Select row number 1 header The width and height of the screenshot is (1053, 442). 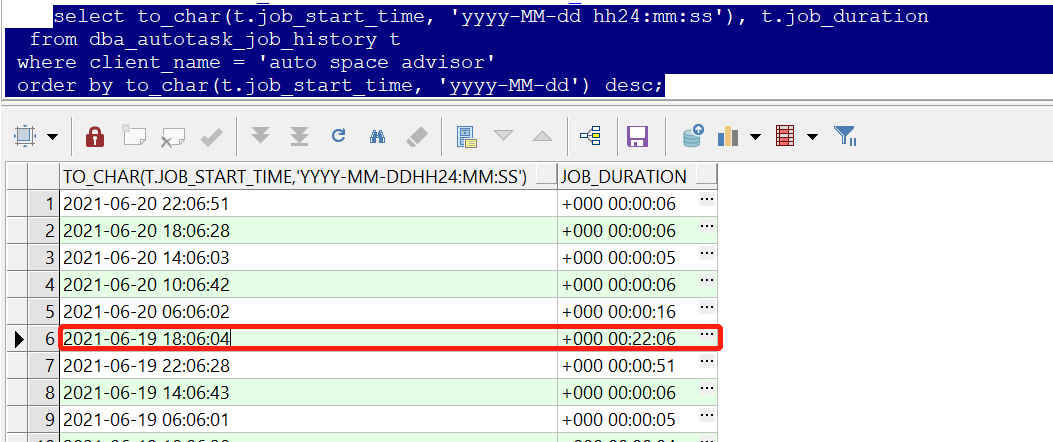coord(43,204)
